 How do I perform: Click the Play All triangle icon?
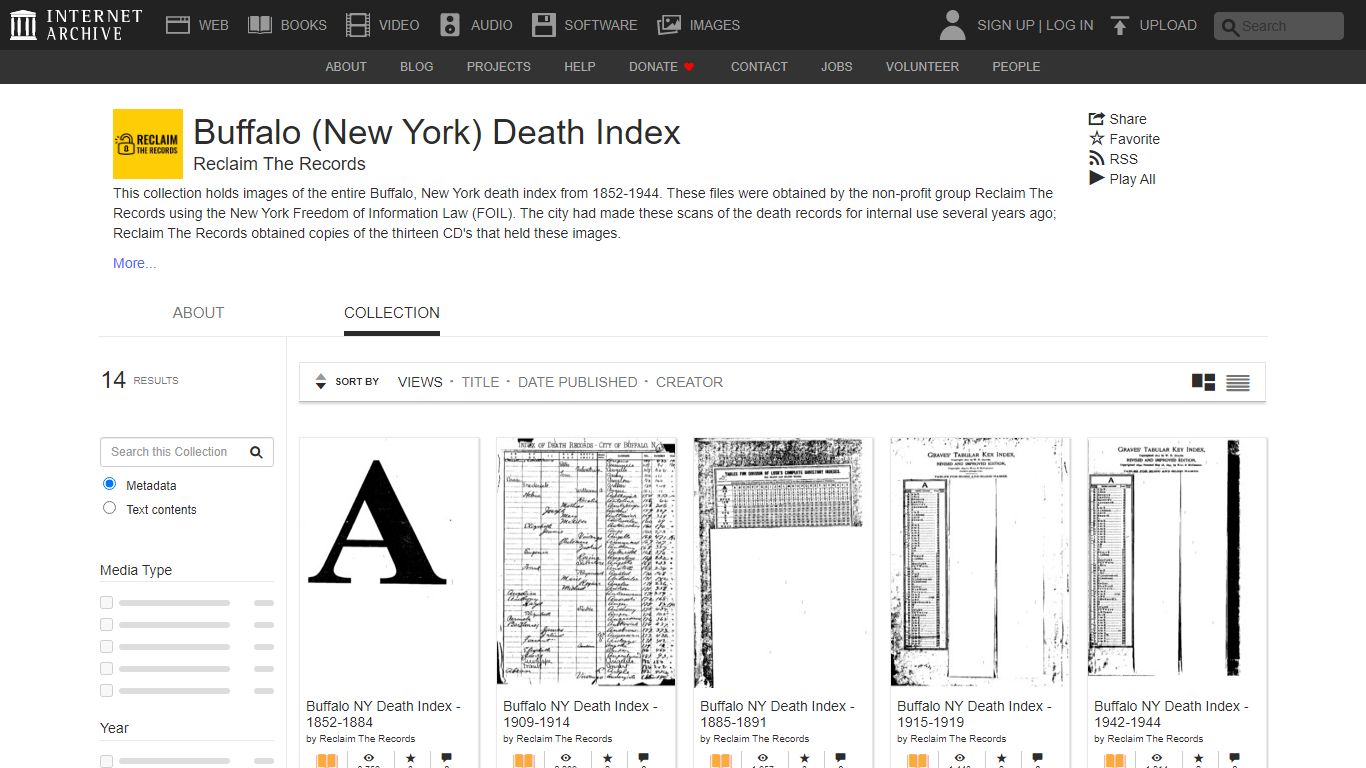1097,178
